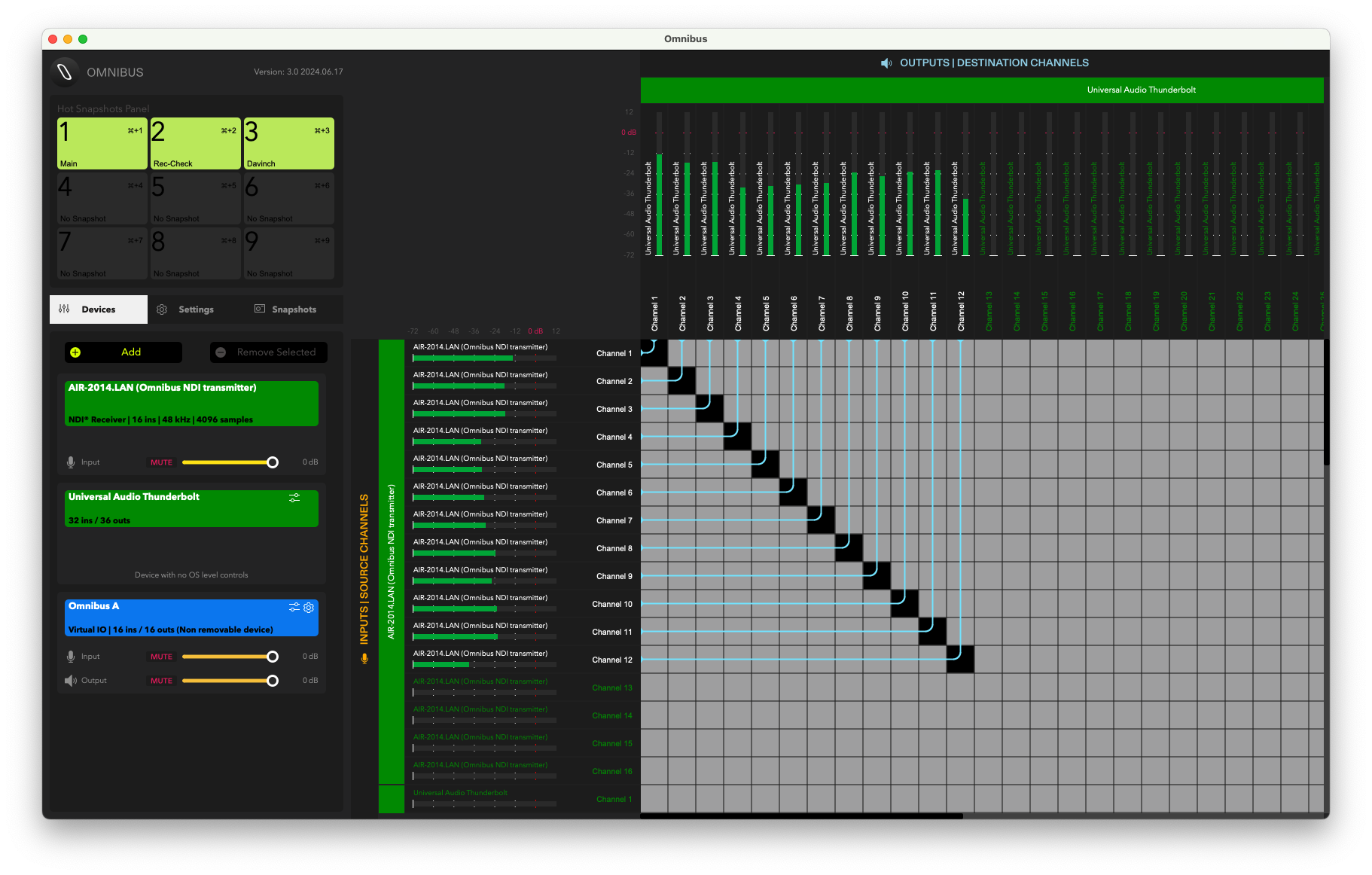
Task: Click AIR-2014.LAN input microphone icon
Action: (x=71, y=462)
